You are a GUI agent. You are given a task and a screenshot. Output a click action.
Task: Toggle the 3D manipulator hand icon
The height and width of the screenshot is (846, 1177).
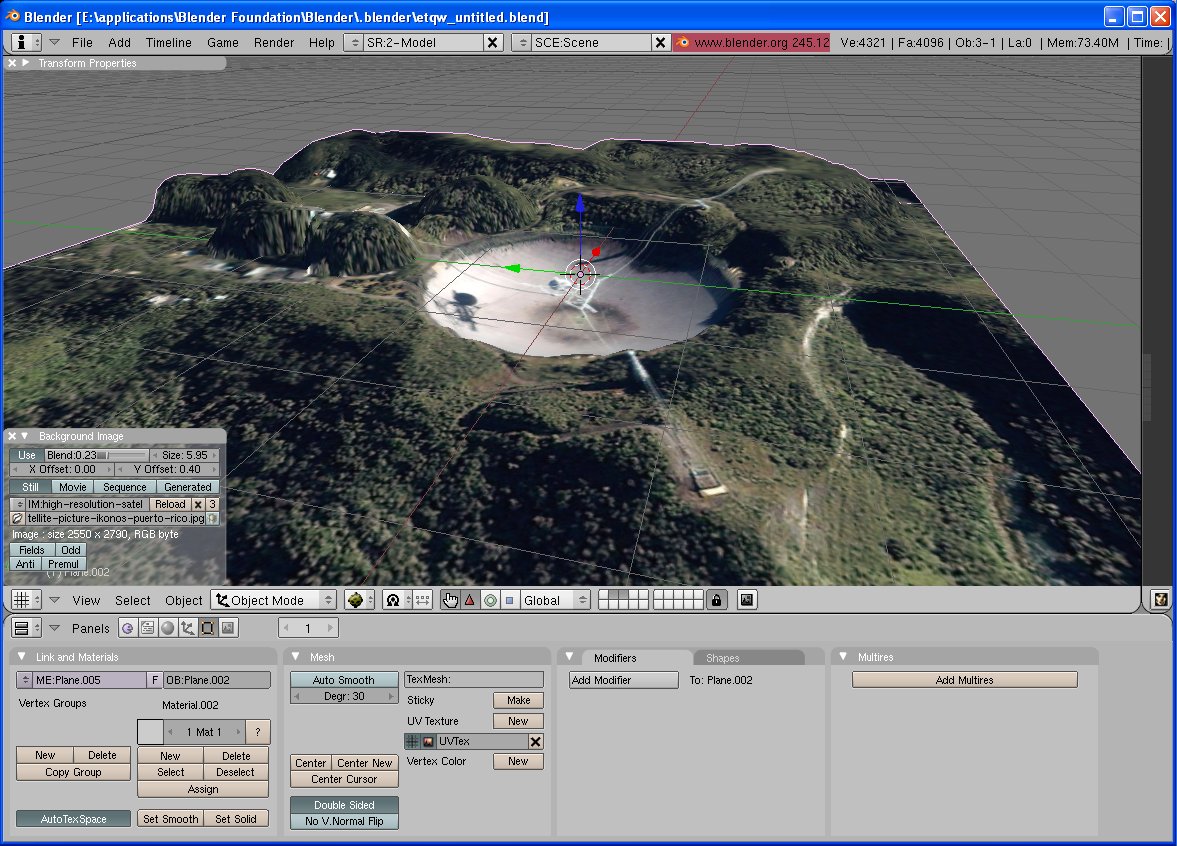click(450, 600)
